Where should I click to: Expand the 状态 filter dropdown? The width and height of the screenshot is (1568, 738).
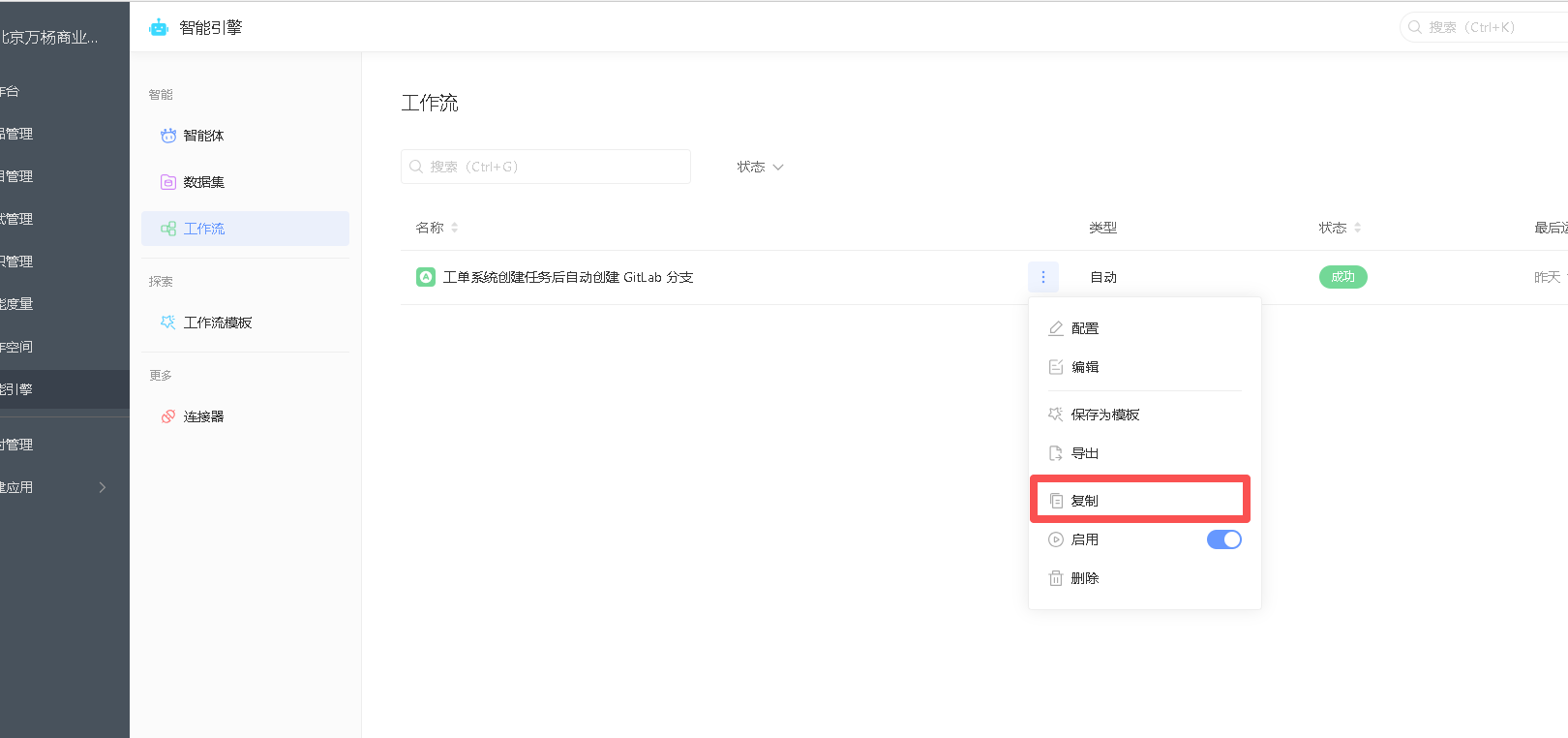pos(761,167)
